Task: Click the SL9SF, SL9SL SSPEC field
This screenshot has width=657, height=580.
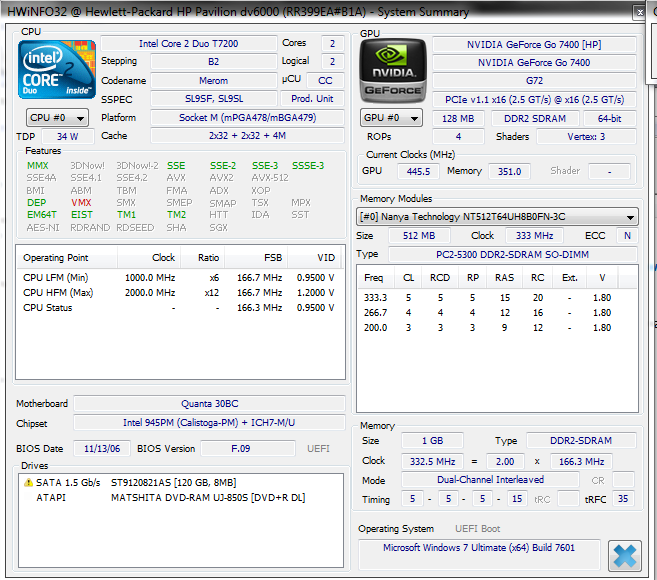Action: (x=214, y=99)
